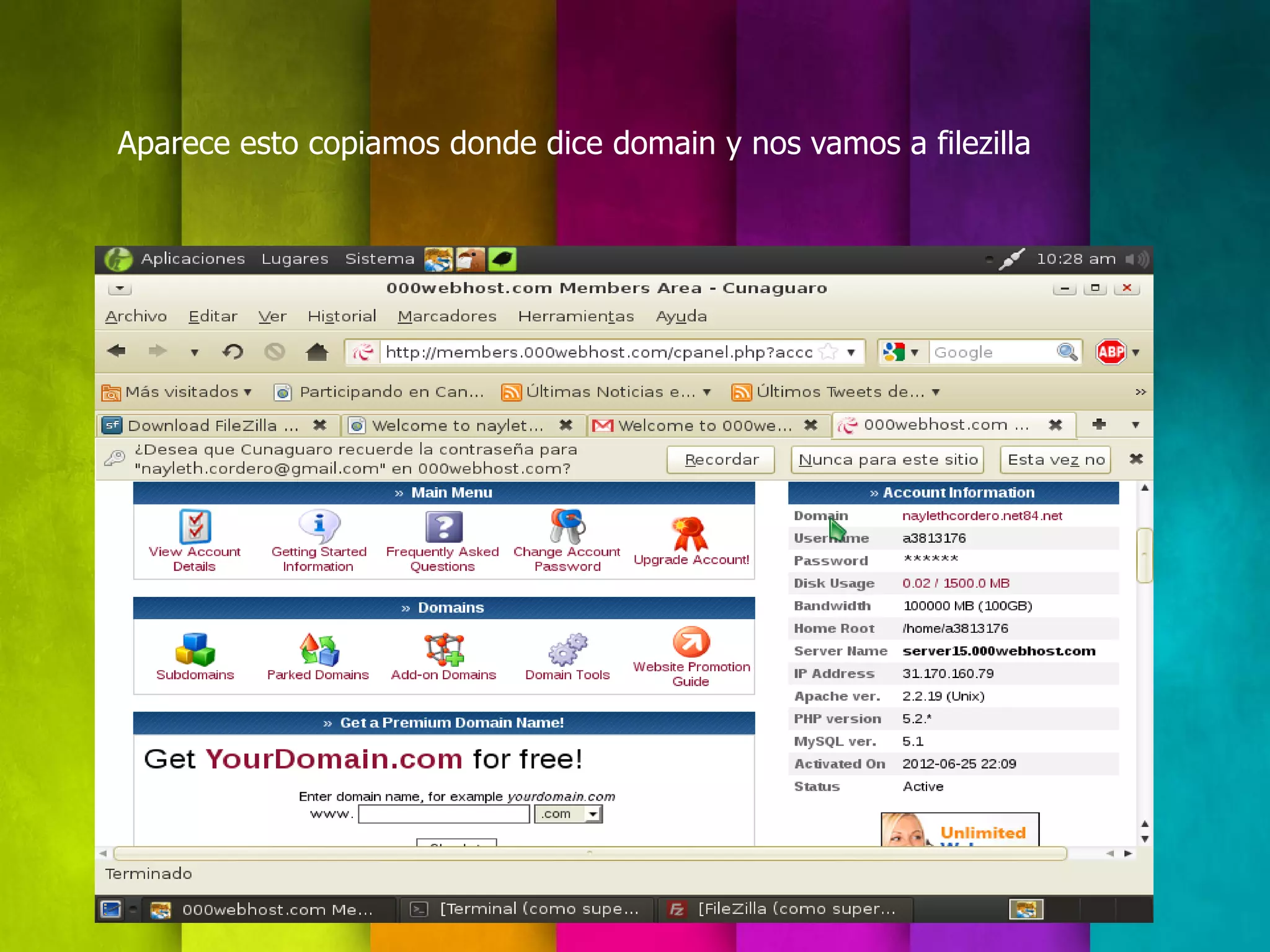
Task: Open the Historial menu
Action: 342,316
